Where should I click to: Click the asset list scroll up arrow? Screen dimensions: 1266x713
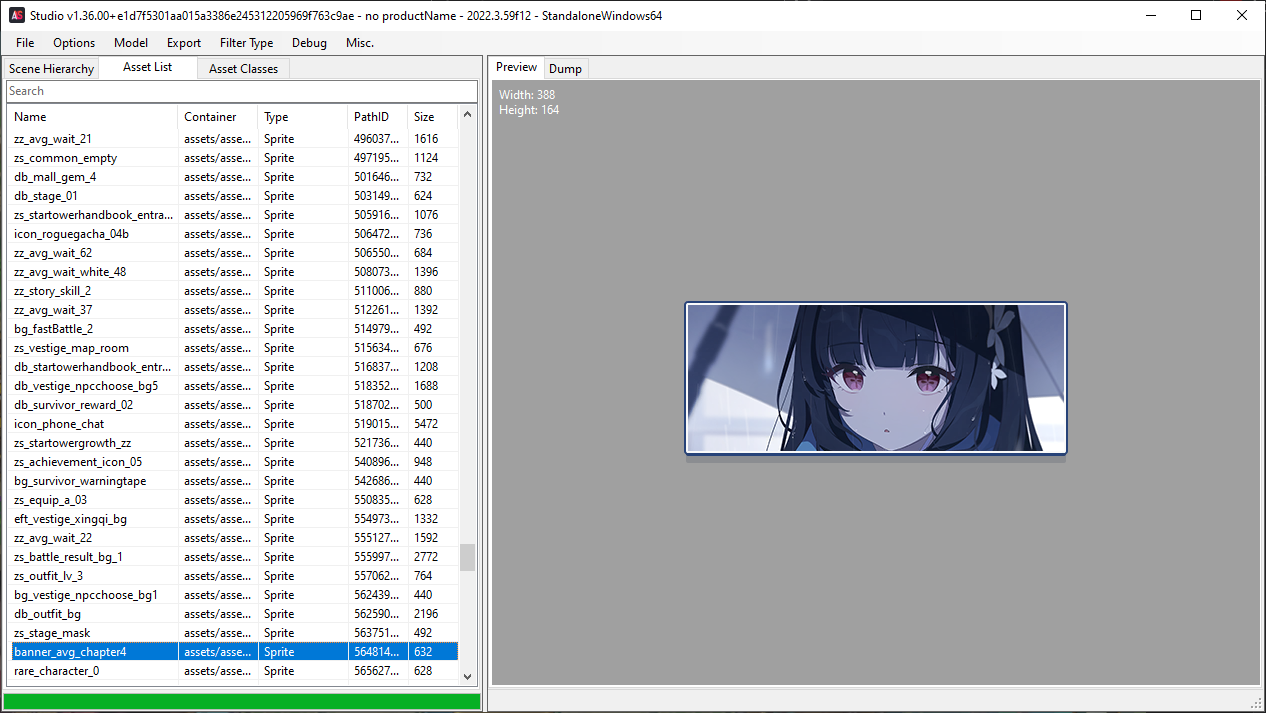[467, 115]
